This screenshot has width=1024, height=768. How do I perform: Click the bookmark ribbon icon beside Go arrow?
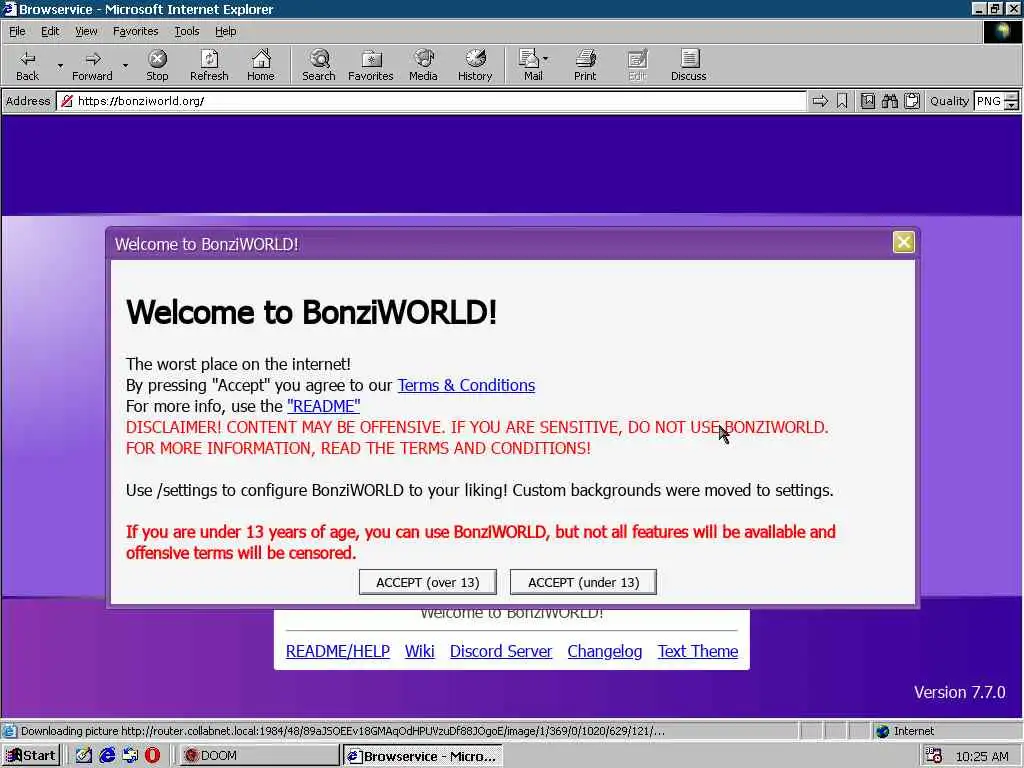coord(842,101)
